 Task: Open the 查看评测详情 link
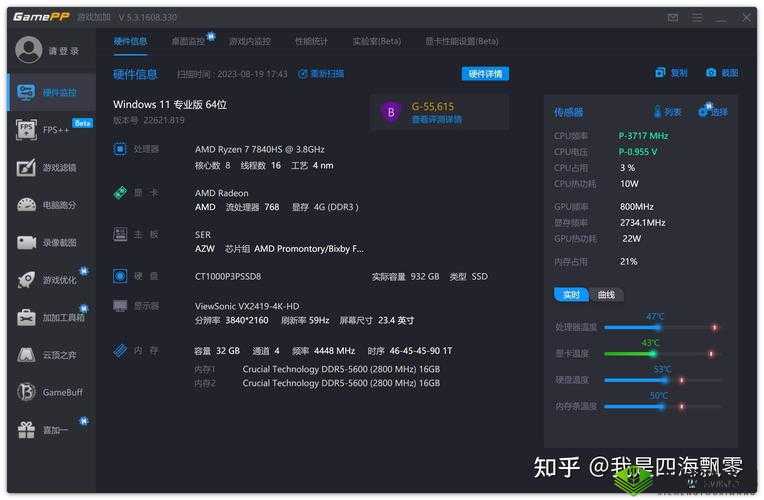437,119
